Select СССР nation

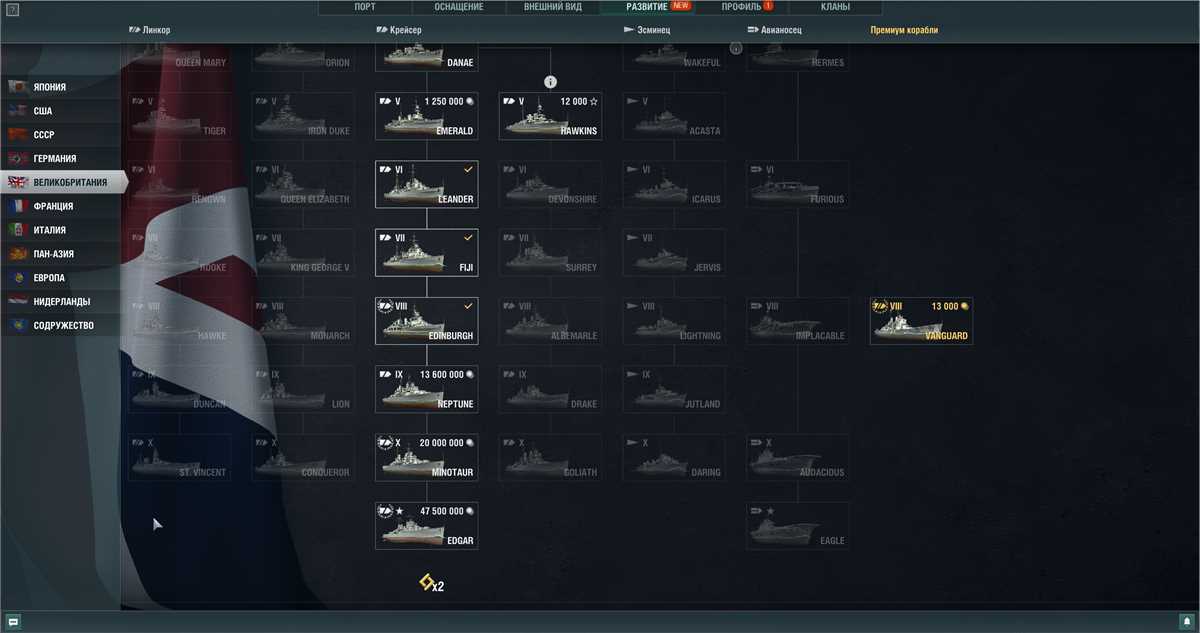point(62,135)
